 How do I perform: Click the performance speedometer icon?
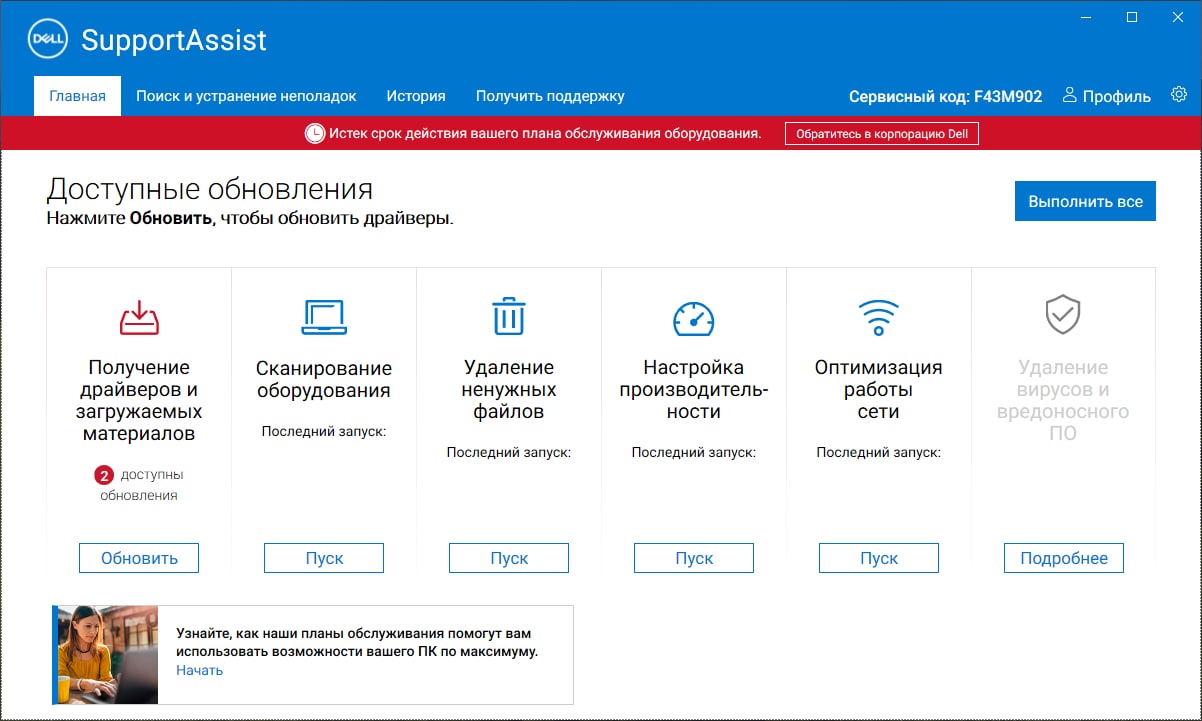tap(694, 318)
